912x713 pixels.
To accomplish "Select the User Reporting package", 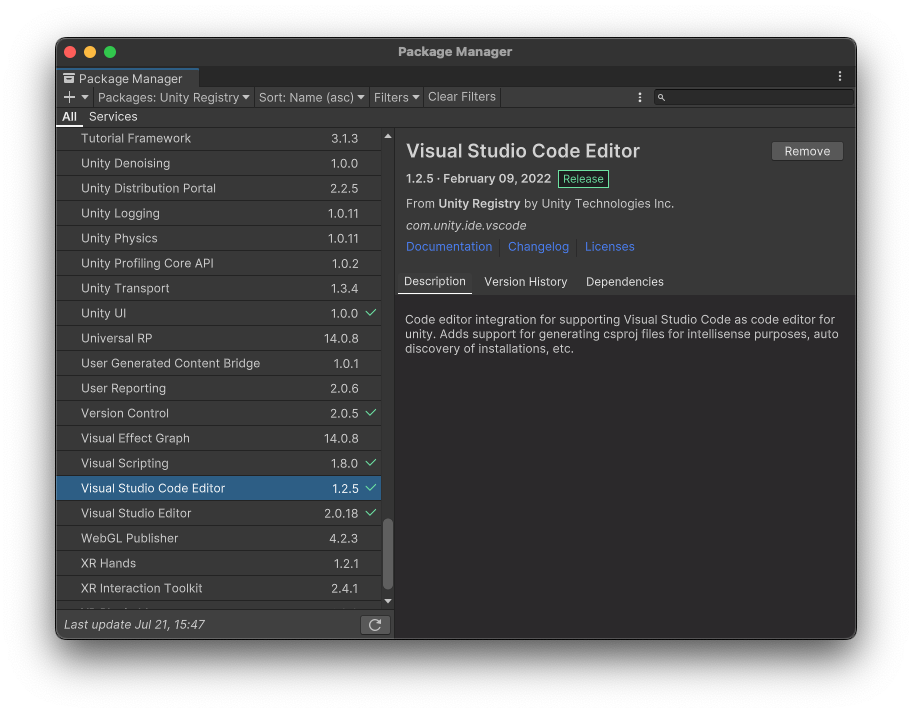I will coord(219,388).
